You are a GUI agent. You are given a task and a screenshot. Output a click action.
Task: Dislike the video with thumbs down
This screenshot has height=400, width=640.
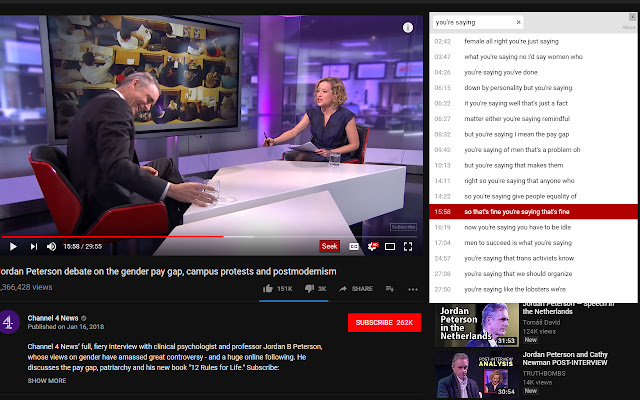[309, 288]
